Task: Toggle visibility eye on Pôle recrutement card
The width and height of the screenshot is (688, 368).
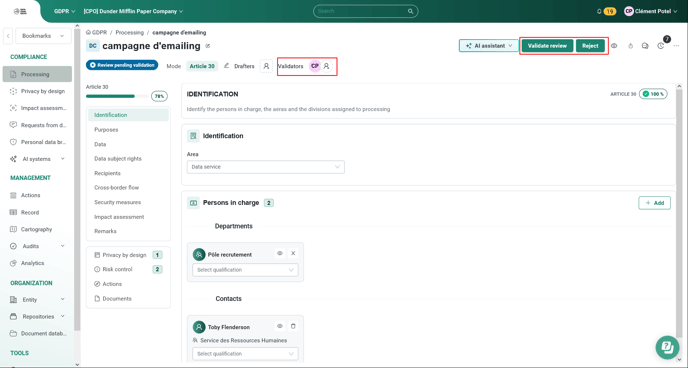Action: point(280,254)
